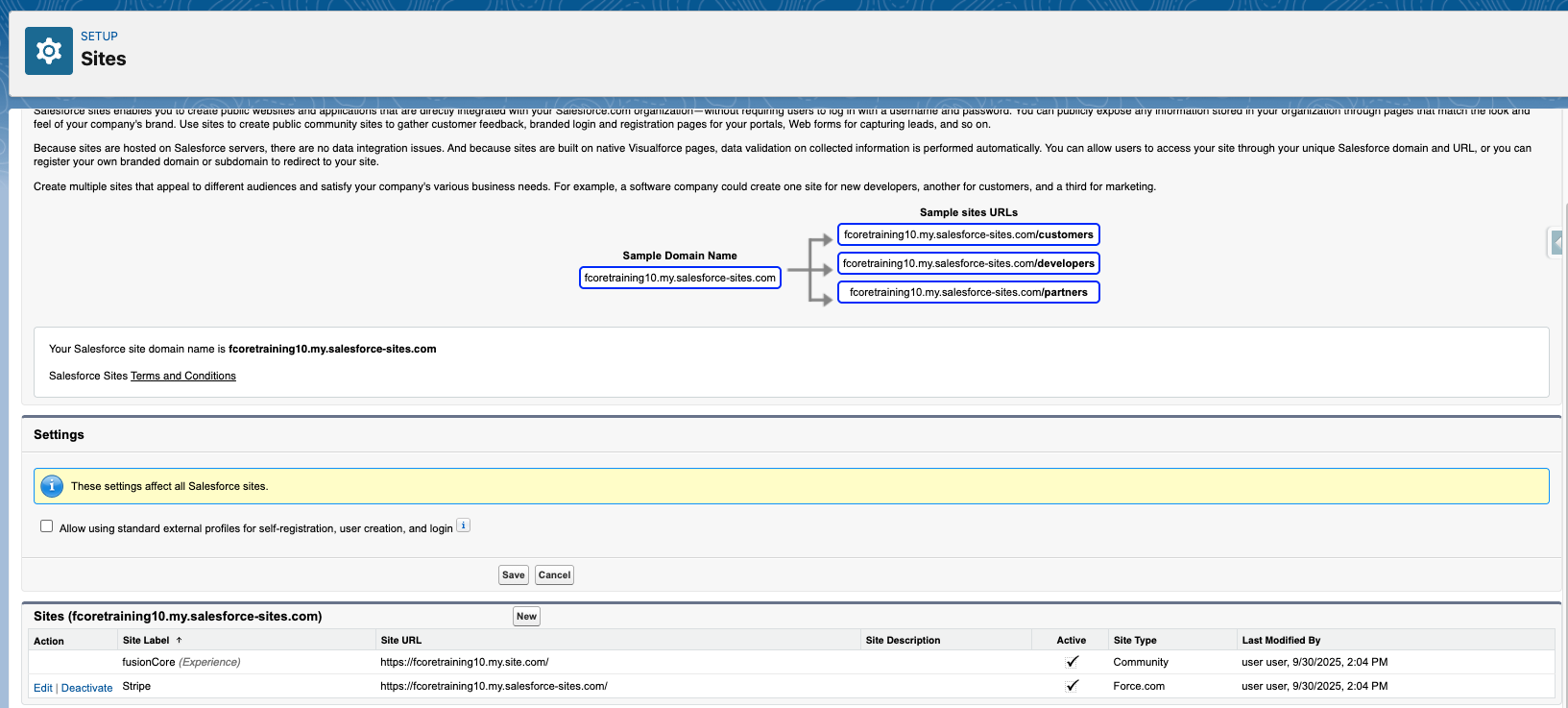The width and height of the screenshot is (1568, 708).
Task: Click the sample domain name box
Action: coord(680,278)
